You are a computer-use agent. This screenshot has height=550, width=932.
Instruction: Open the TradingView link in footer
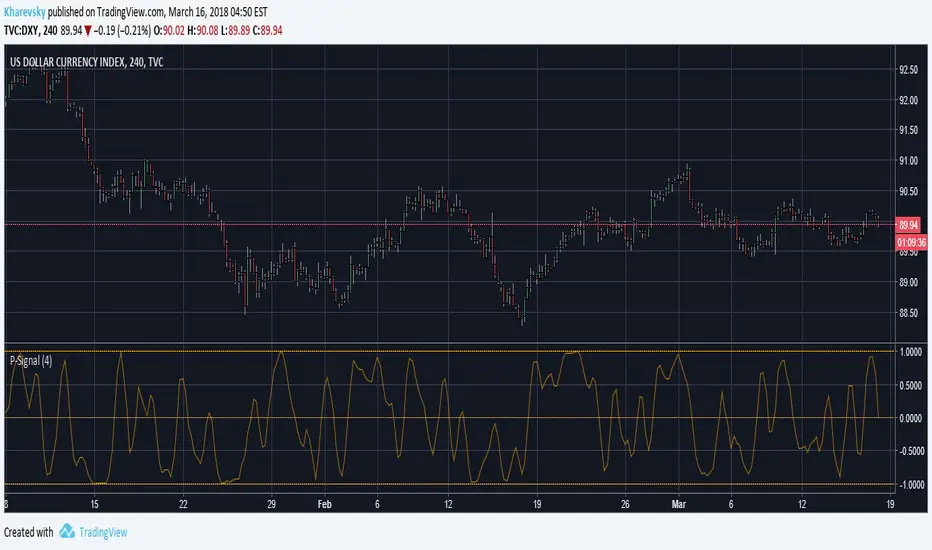pos(103,532)
